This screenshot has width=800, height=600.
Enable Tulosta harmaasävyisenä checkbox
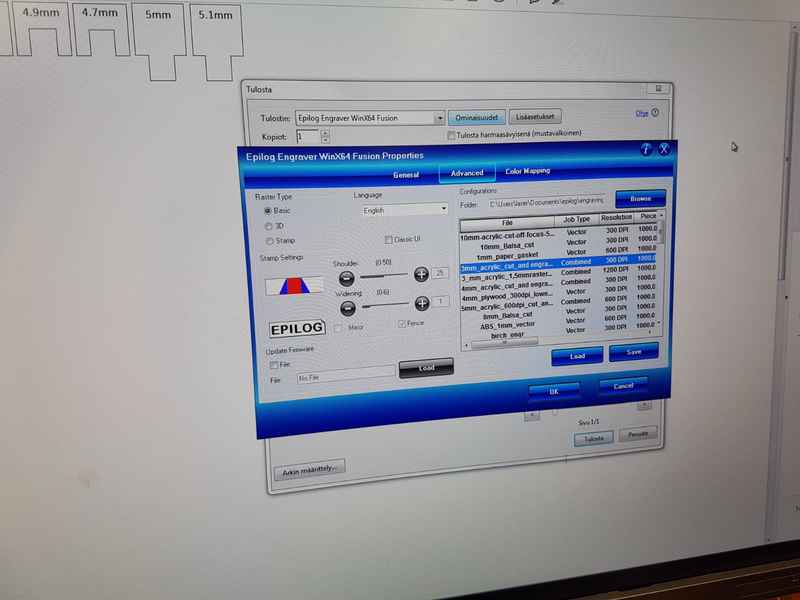click(451, 136)
